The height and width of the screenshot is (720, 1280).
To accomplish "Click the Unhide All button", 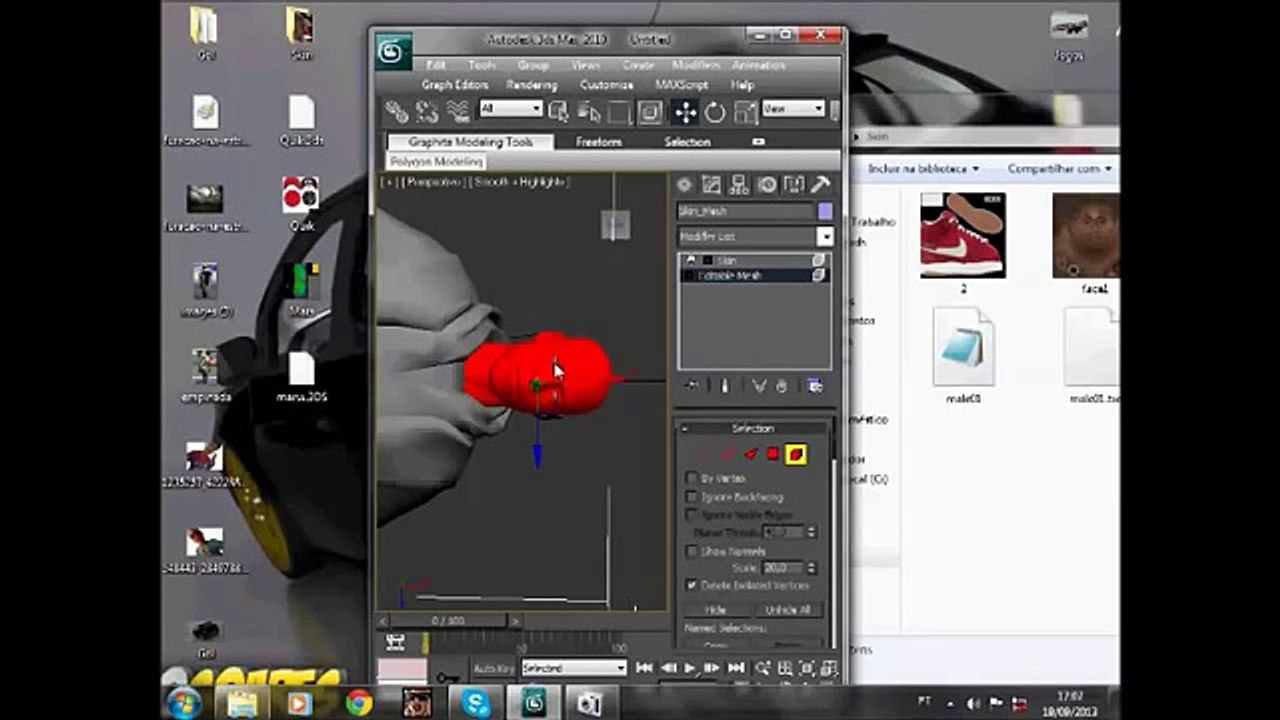I will [788, 610].
